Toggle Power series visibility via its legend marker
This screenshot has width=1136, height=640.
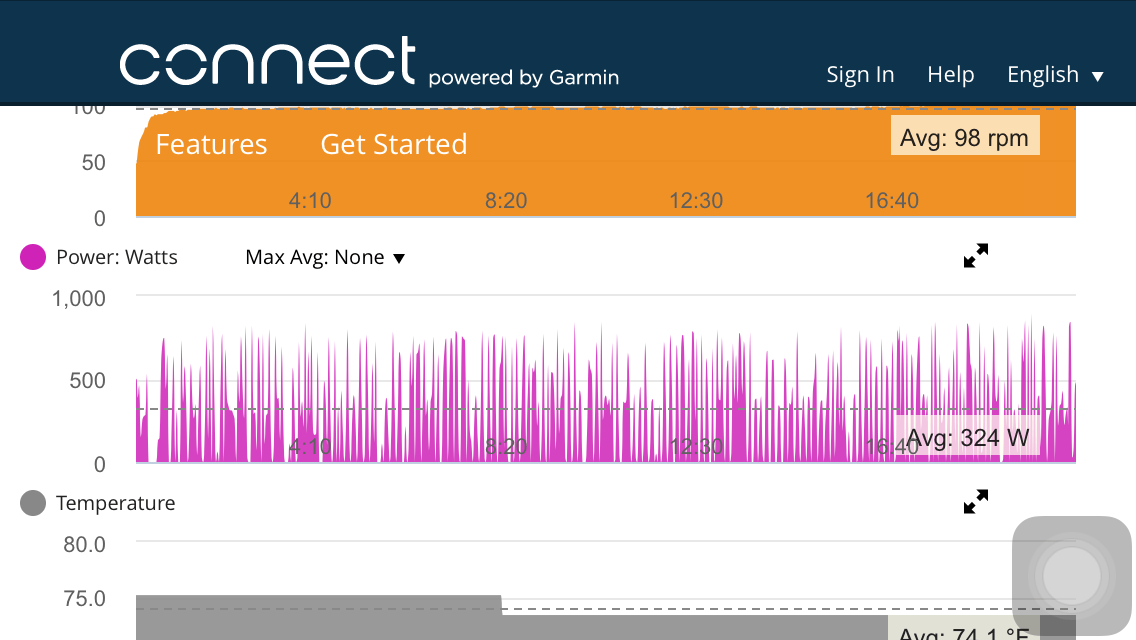[x=33, y=257]
